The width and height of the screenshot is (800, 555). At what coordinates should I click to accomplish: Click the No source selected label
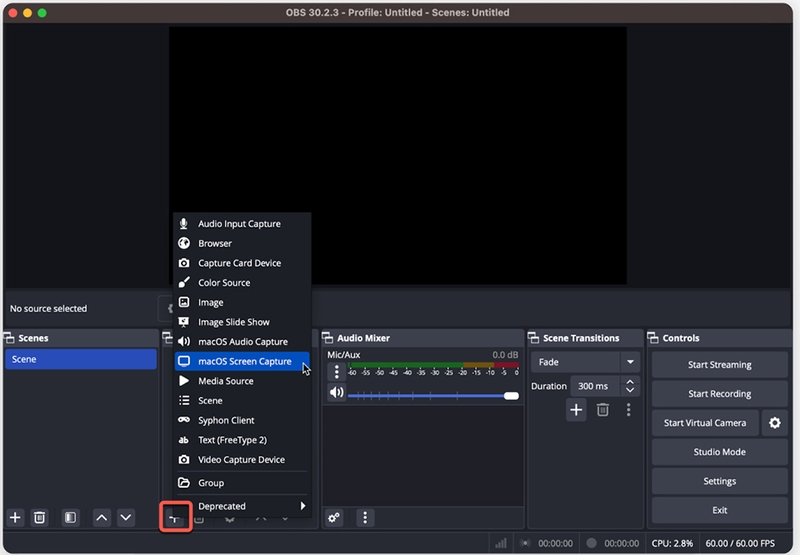(48, 309)
